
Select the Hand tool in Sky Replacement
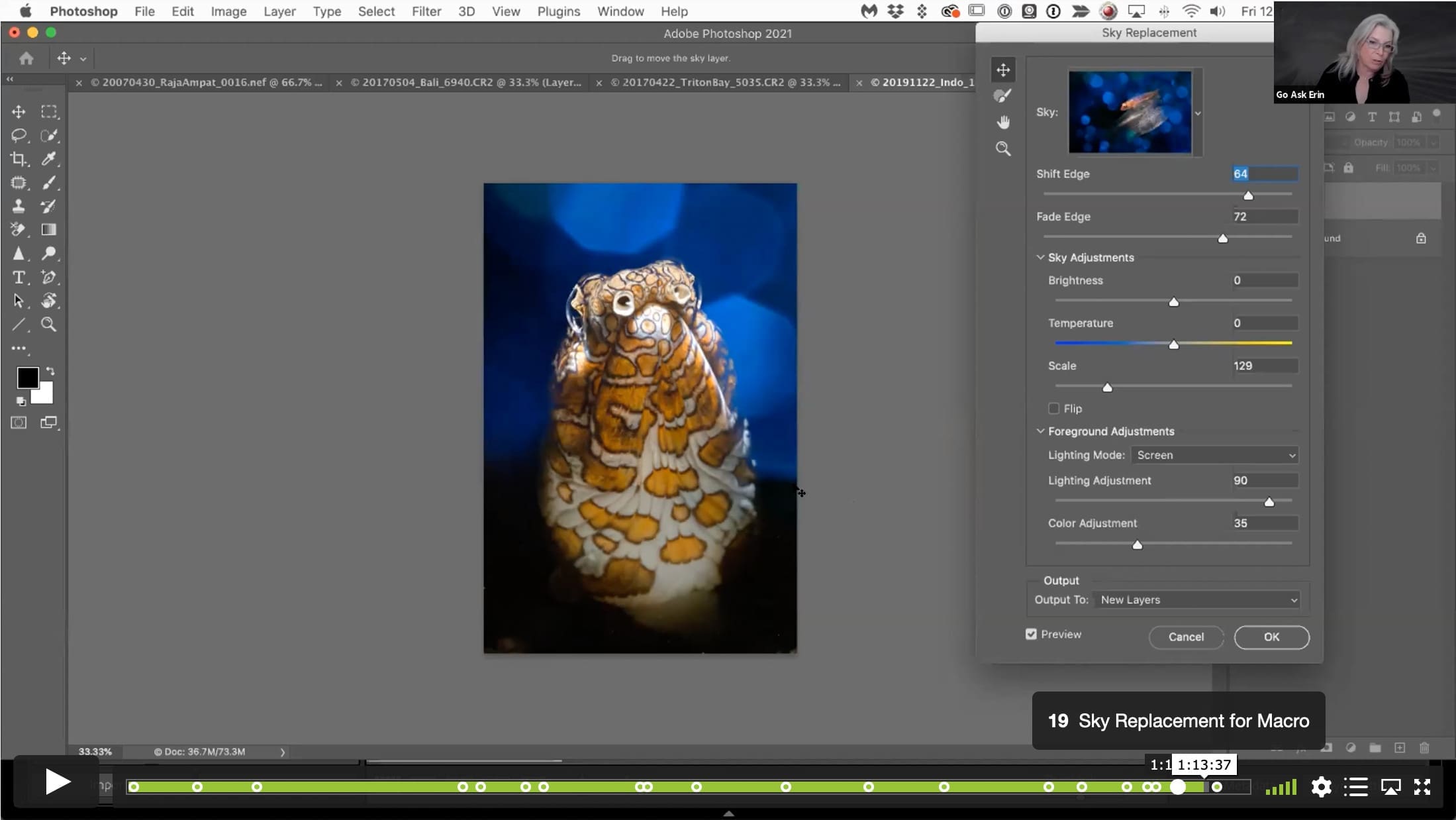(1003, 122)
